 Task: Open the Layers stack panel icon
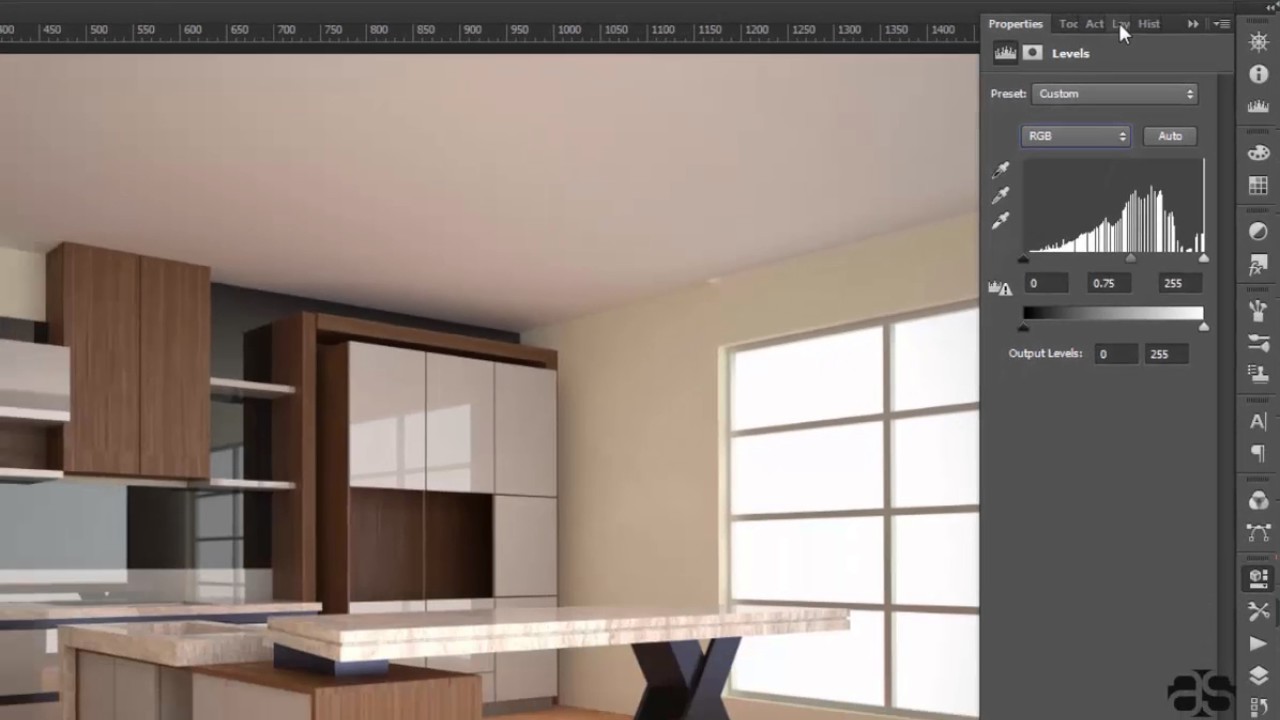(1258, 676)
